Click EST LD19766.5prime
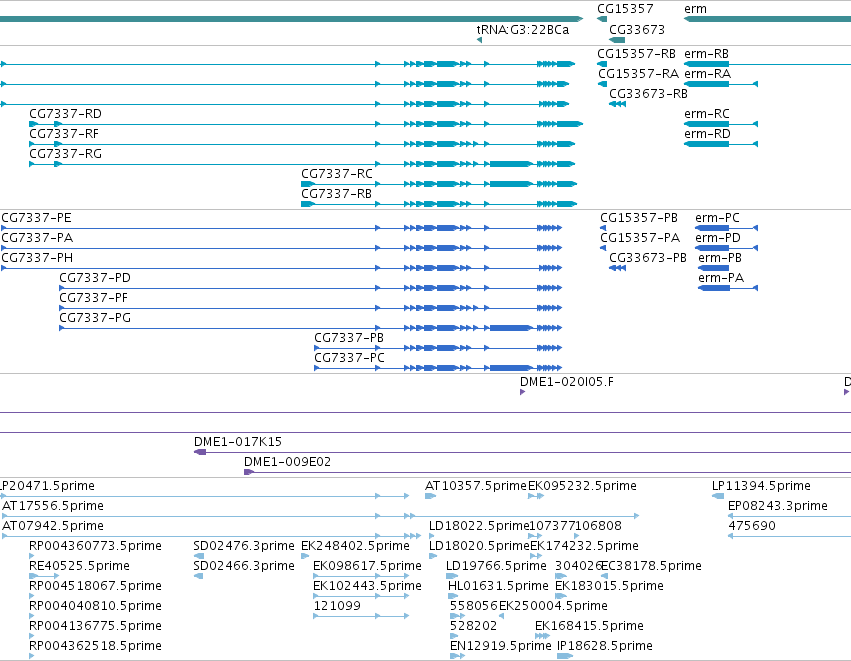The image size is (851, 661). [x=496, y=566]
